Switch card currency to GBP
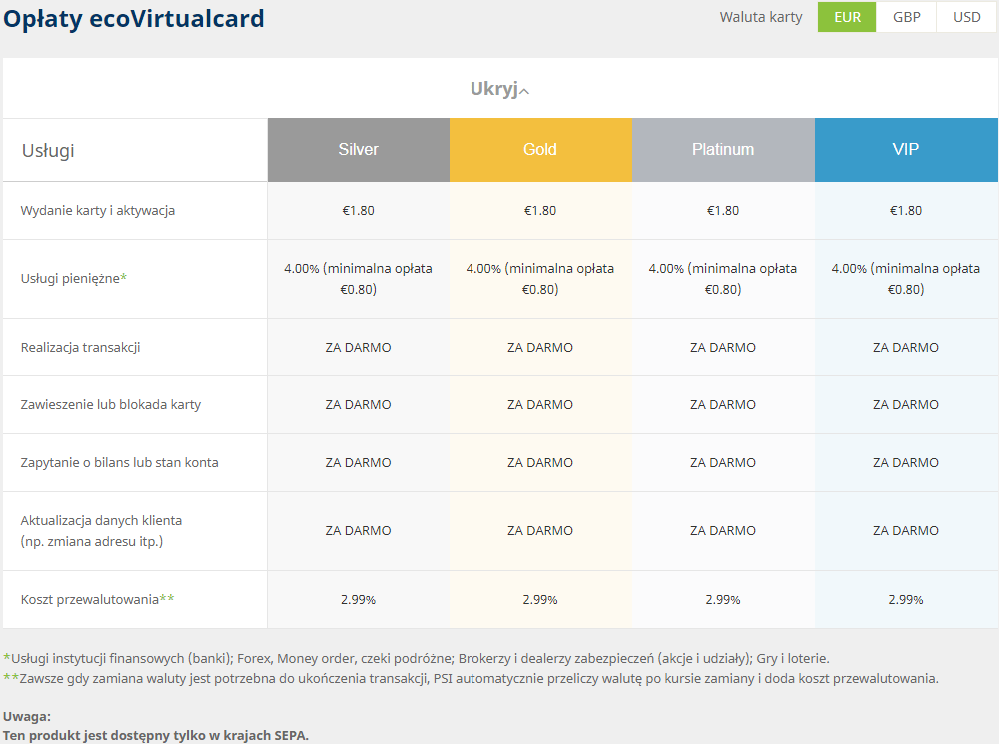This screenshot has height=744, width=999. [x=906, y=17]
